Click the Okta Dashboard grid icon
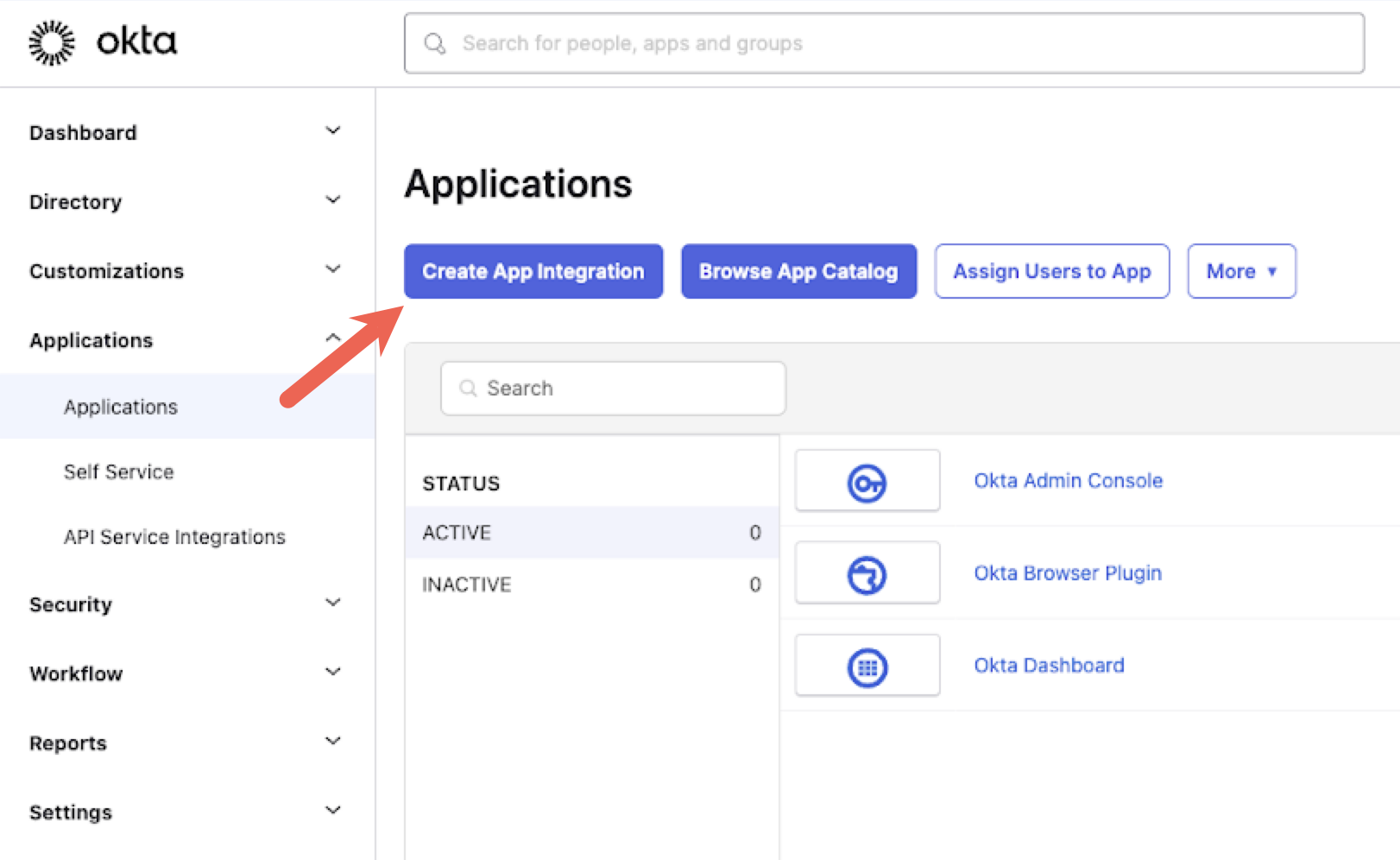This screenshot has height=860, width=1400. tap(867, 667)
